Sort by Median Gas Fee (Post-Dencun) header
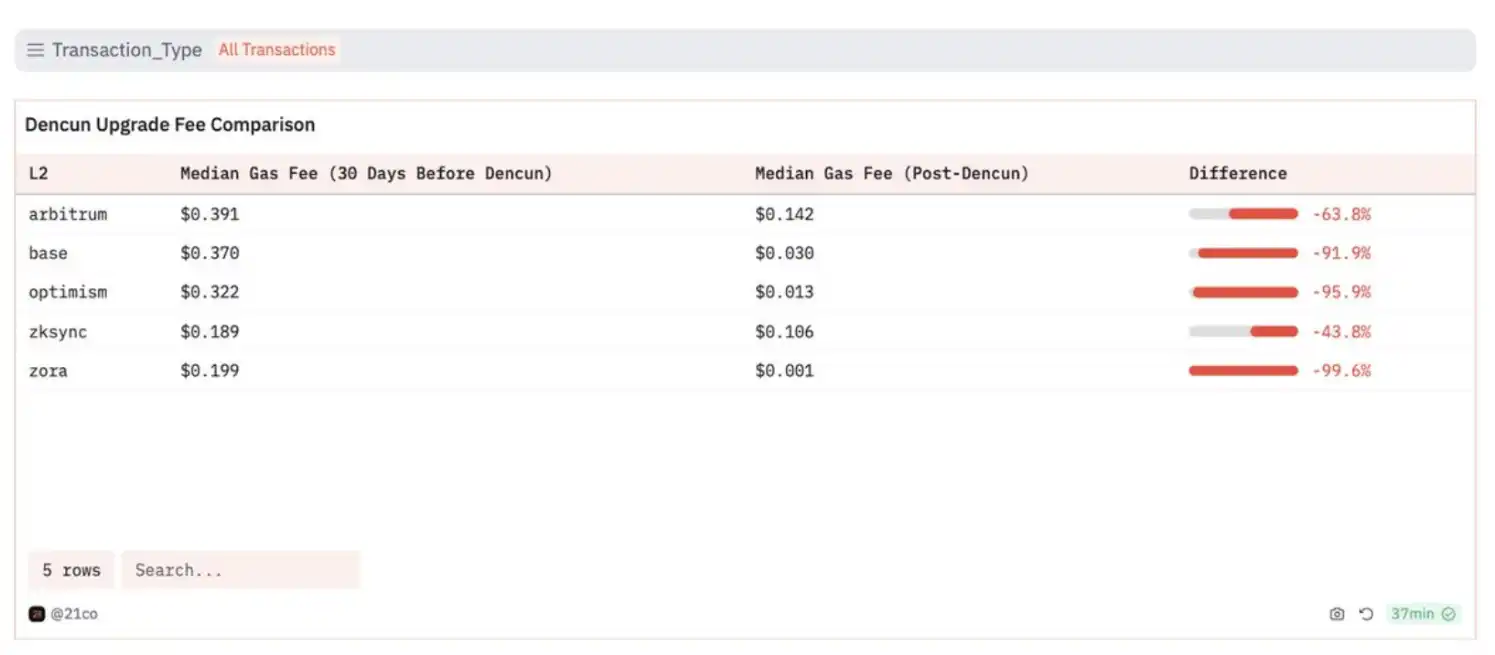 point(892,173)
